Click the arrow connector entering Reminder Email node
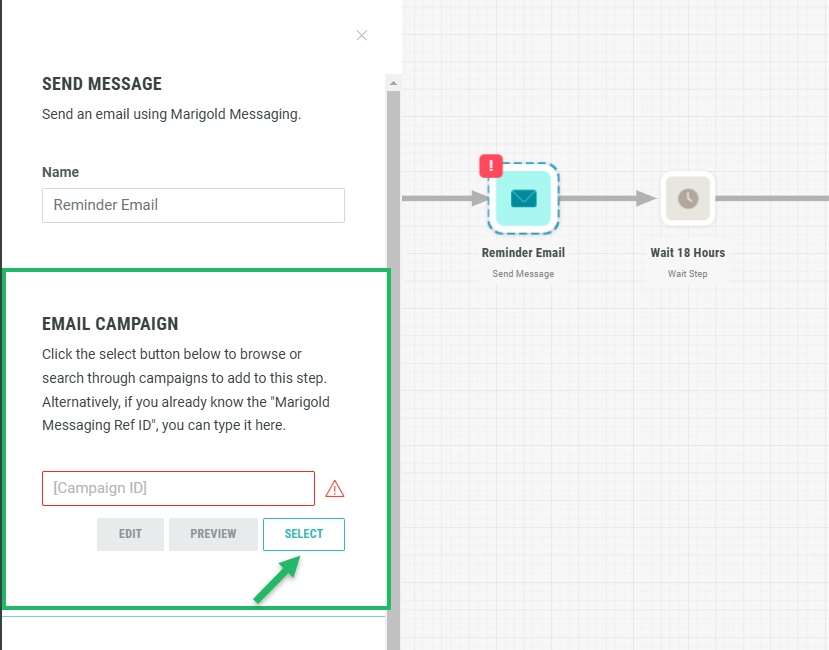 click(x=445, y=198)
